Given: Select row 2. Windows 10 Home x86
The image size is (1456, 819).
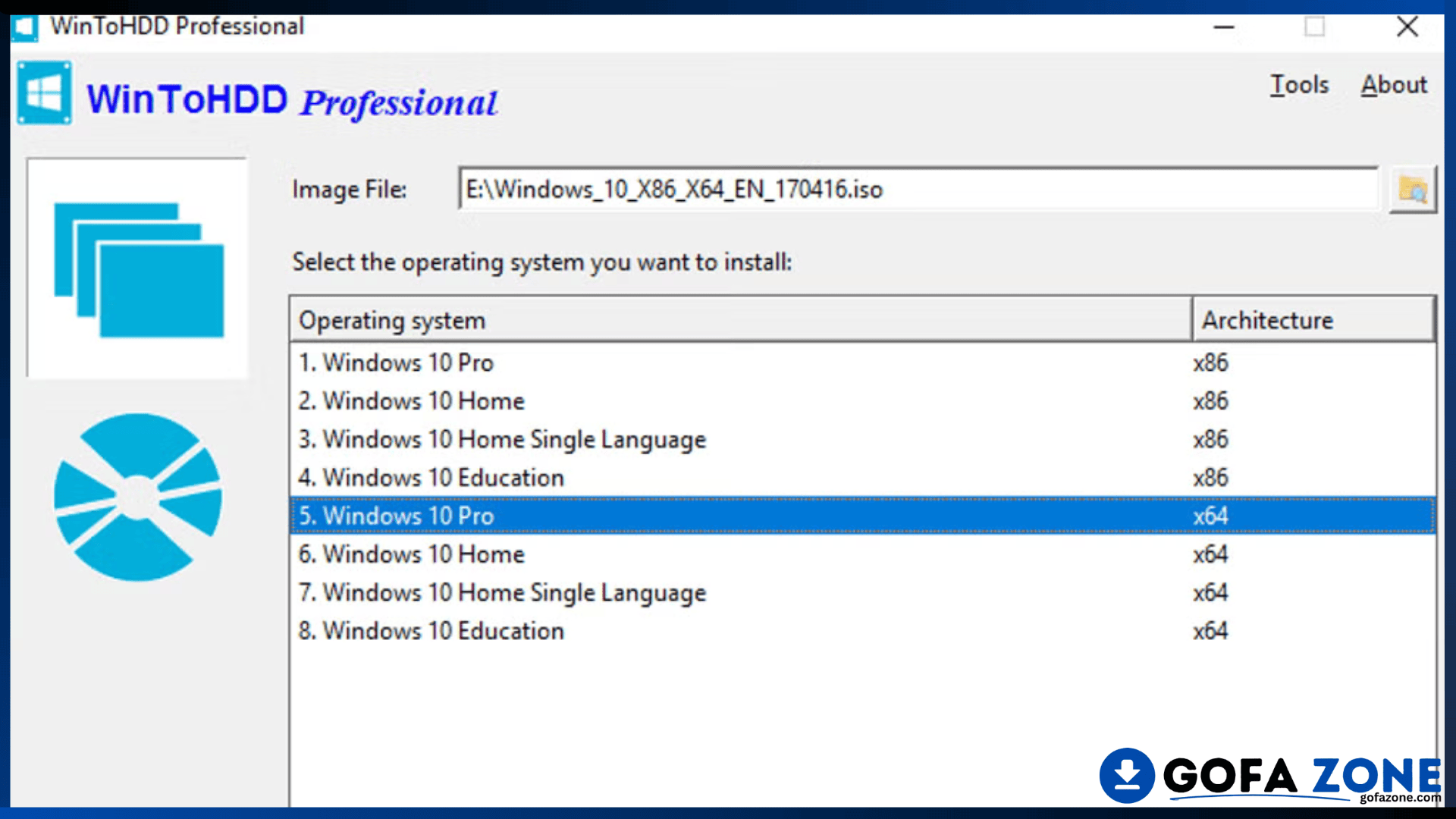Looking at the screenshot, I should [x=863, y=401].
